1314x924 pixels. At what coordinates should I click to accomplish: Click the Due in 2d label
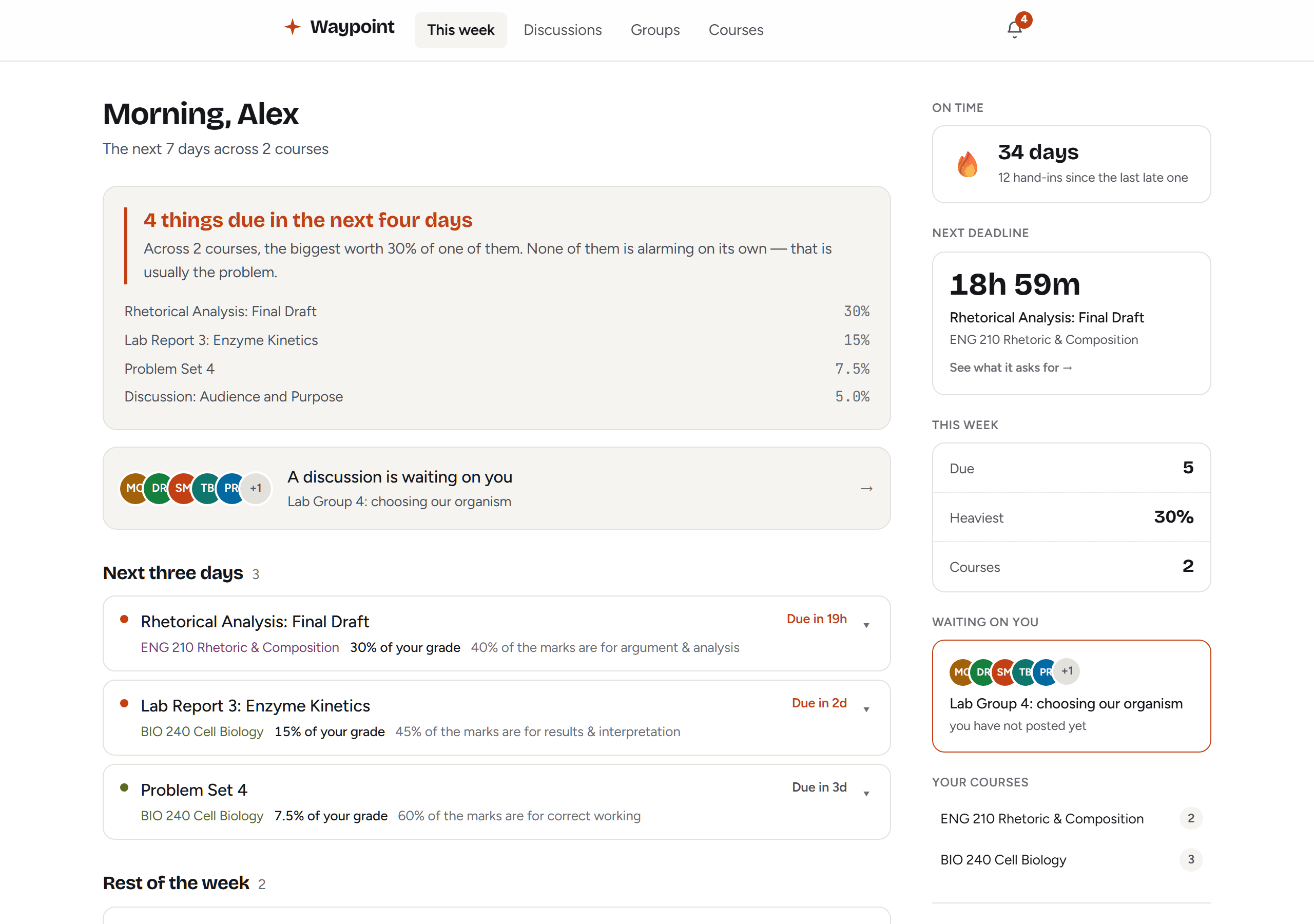pyautogui.click(x=819, y=703)
